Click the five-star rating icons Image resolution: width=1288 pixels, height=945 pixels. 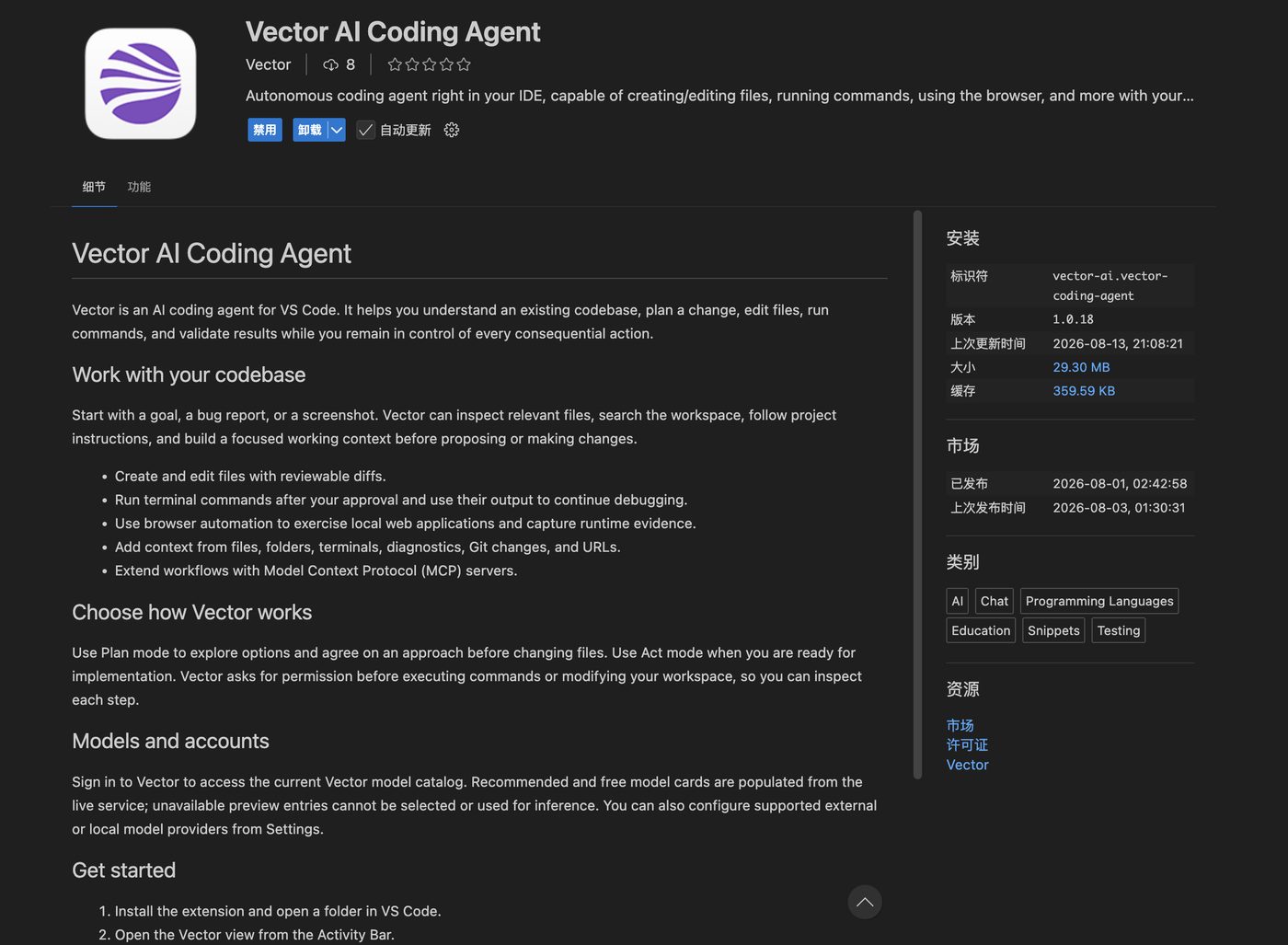pos(430,64)
